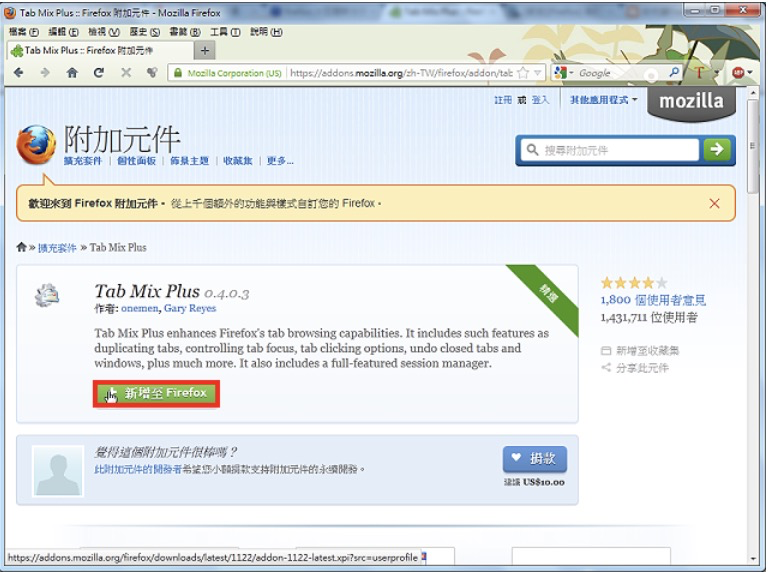Click the page vertical scrollbar thumb
Screen dimensions: 770x572
[x=752, y=146]
